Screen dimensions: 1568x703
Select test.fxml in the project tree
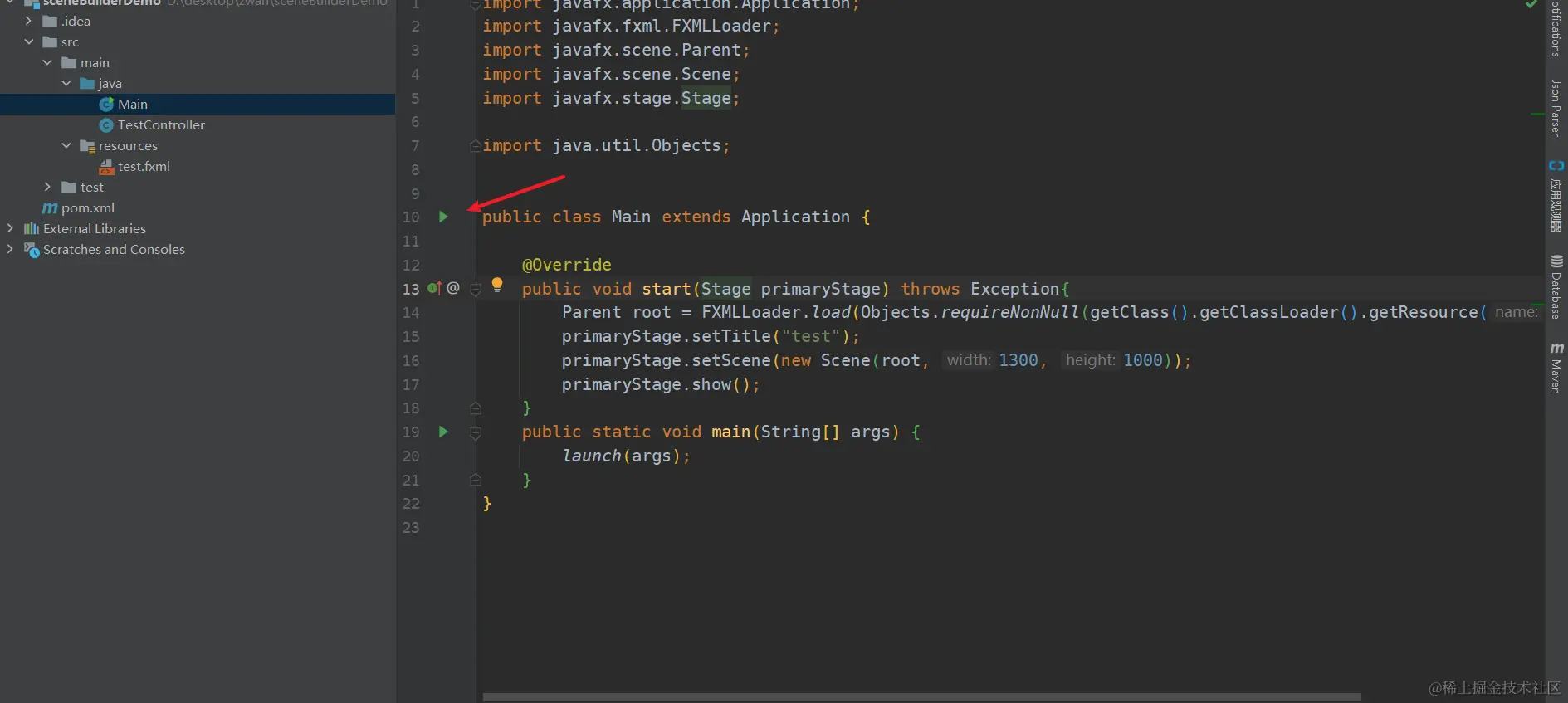pos(144,166)
